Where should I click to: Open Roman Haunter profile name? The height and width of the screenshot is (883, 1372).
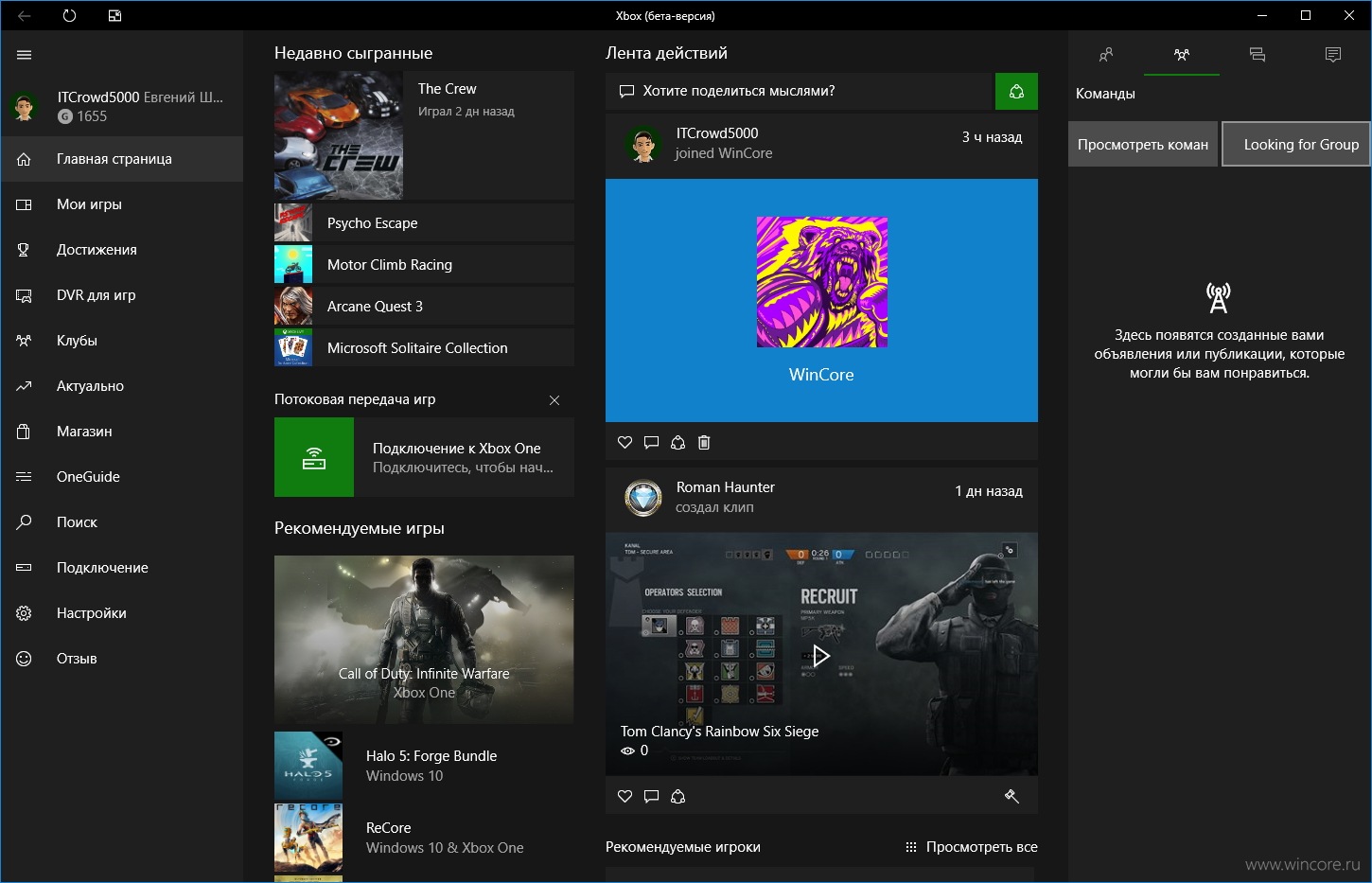(725, 487)
